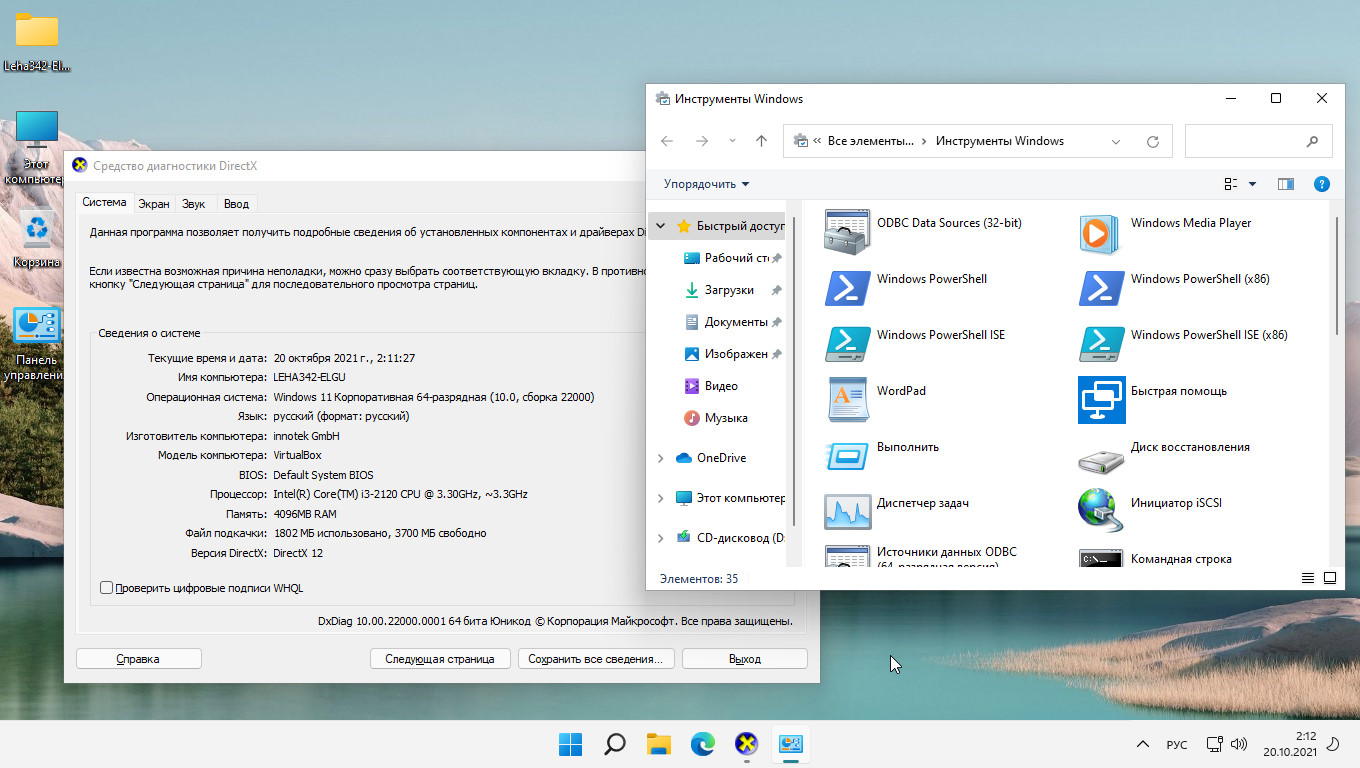Click the explorer search input field
The image size is (1360, 768).
click(1243, 141)
